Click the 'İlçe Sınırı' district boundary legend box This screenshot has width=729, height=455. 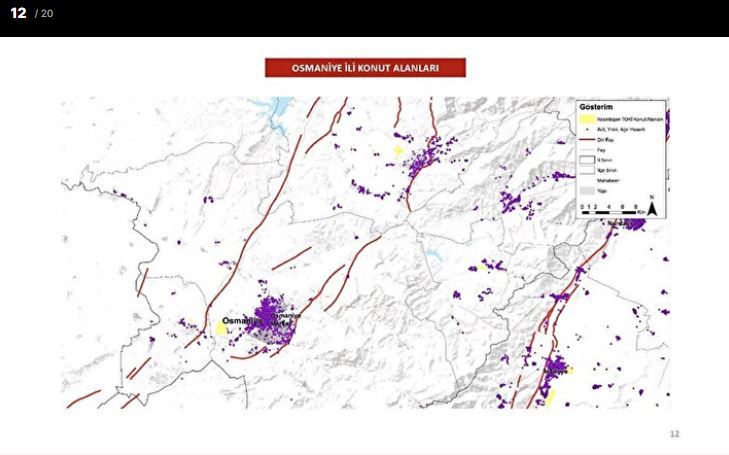click(587, 170)
